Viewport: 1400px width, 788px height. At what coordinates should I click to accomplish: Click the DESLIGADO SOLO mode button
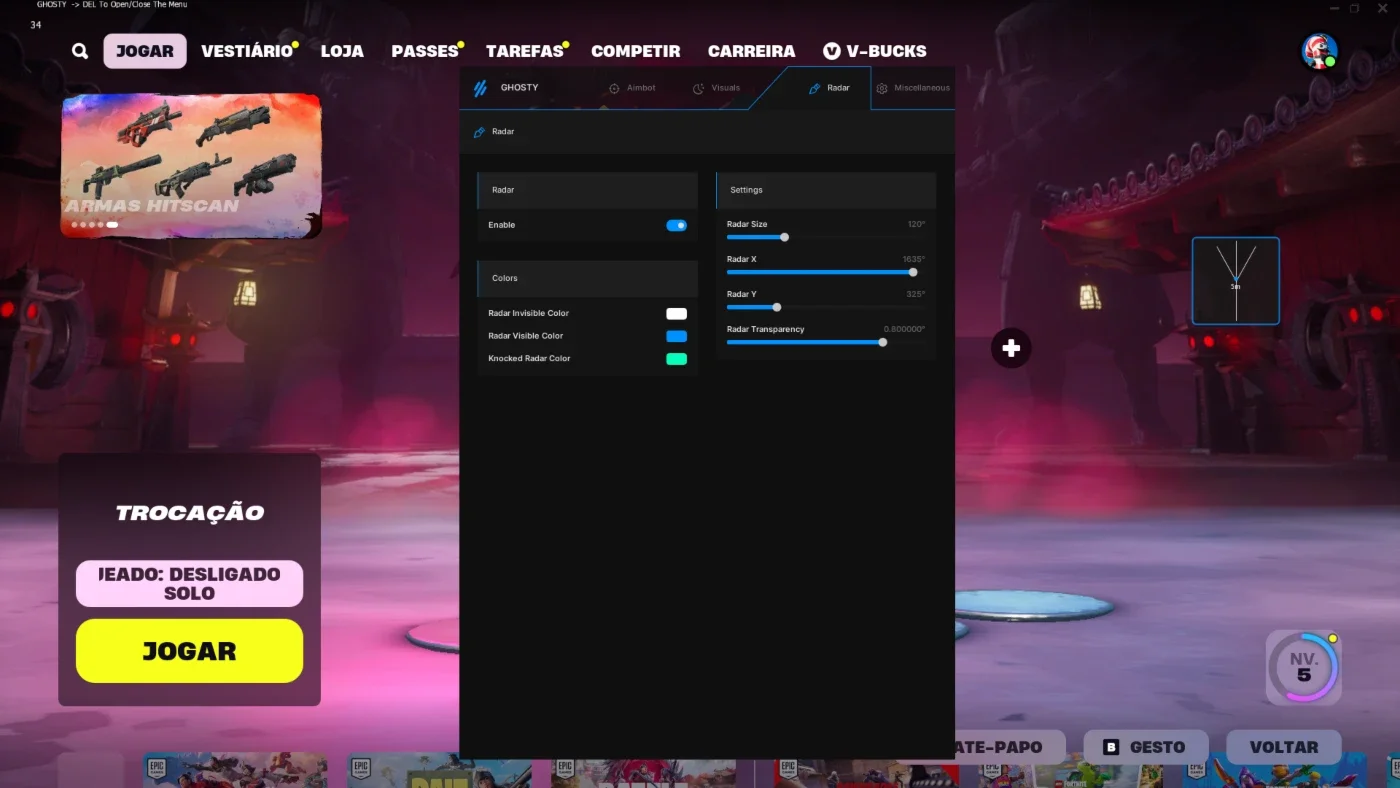point(189,583)
